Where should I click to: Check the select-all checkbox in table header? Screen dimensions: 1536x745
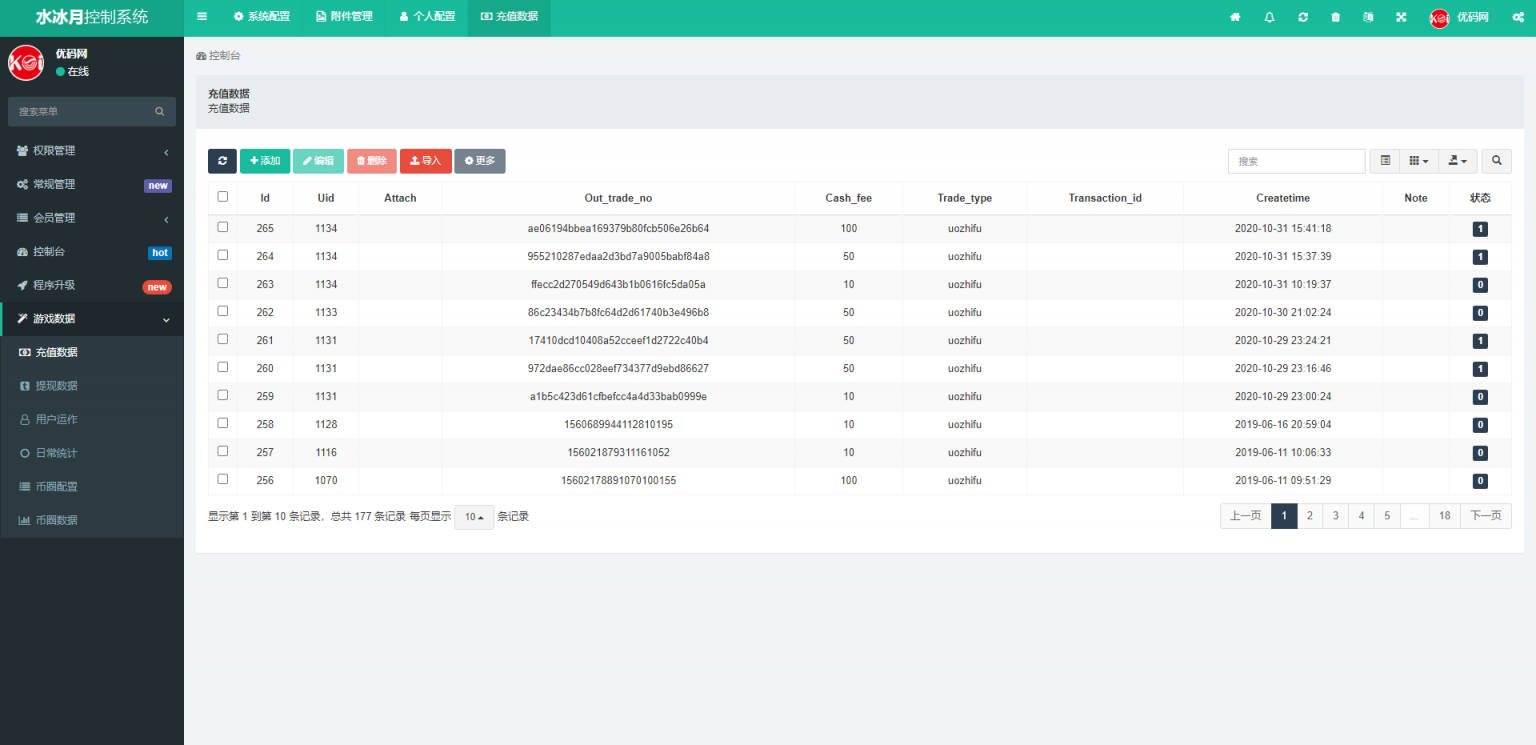tap(223, 197)
